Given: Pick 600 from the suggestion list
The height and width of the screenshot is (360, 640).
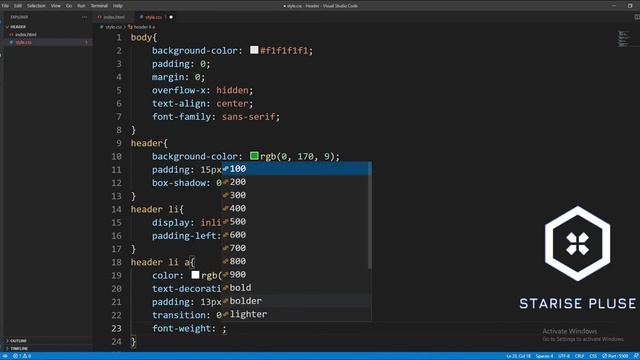Looking at the screenshot, I should [x=296, y=235].
